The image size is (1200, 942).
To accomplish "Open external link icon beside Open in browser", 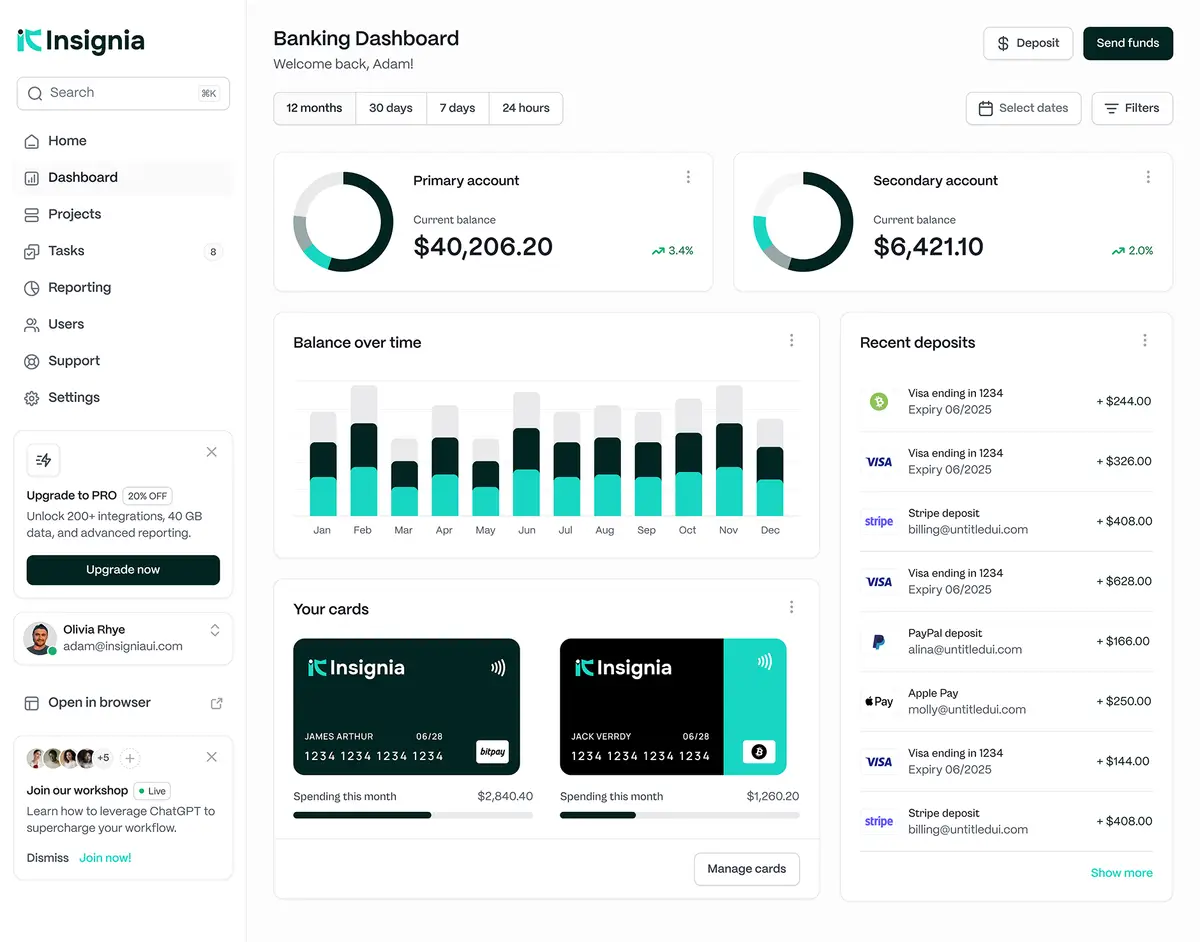I will pyautogui.click(x=216, y=703).
